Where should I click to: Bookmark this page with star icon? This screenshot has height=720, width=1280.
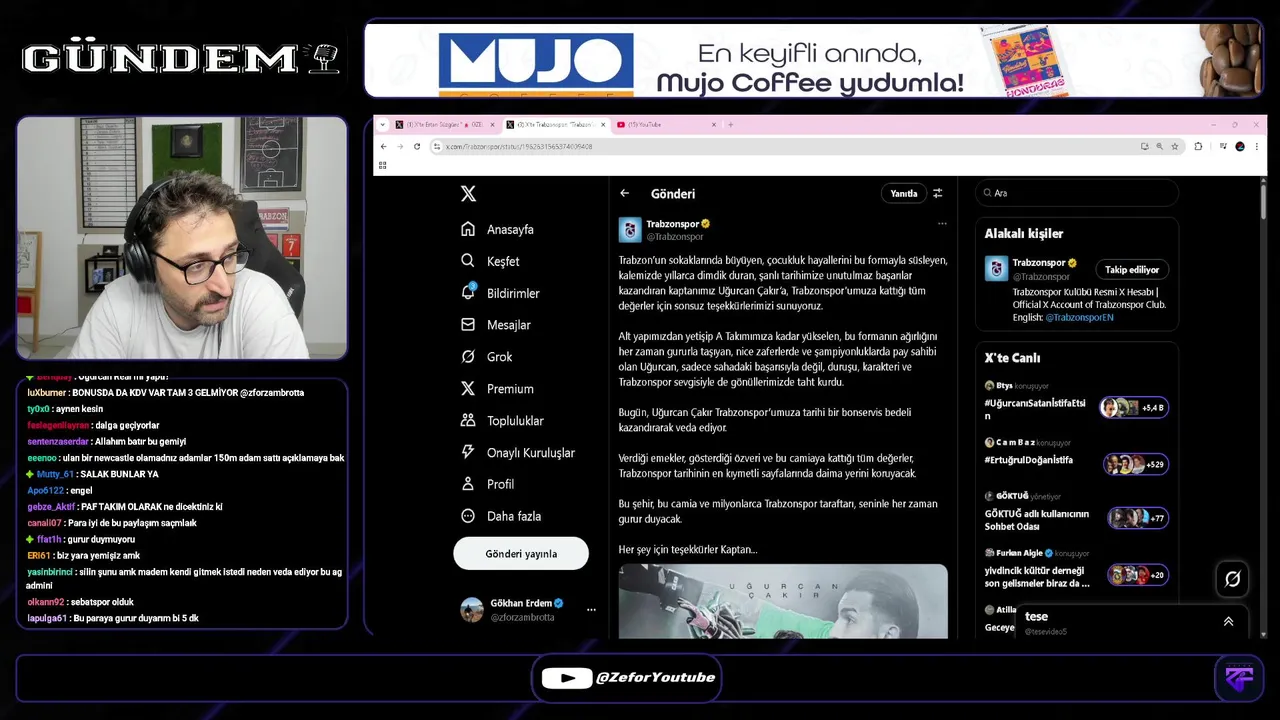(x=1174, y=146)
